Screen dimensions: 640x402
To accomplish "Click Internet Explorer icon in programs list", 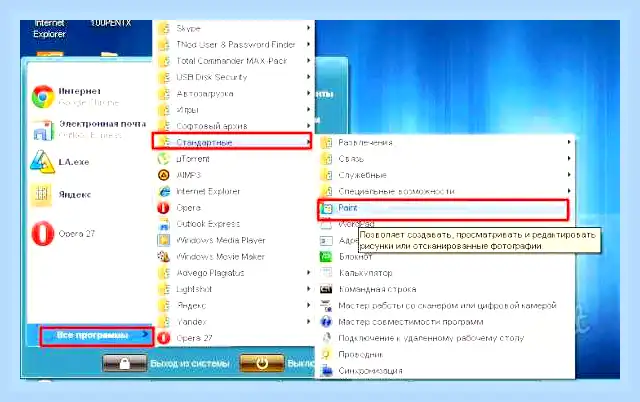I will [164, 191].
